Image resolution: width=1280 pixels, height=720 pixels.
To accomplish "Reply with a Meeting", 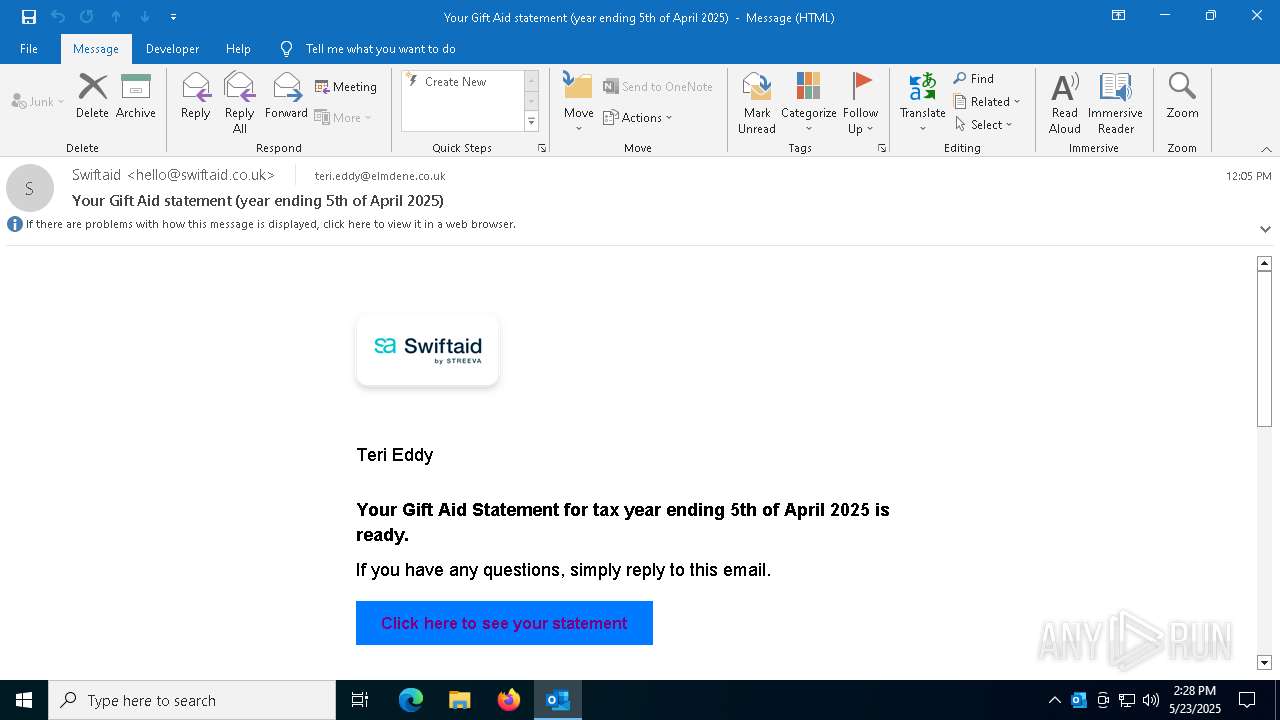I will pos(346,87).
